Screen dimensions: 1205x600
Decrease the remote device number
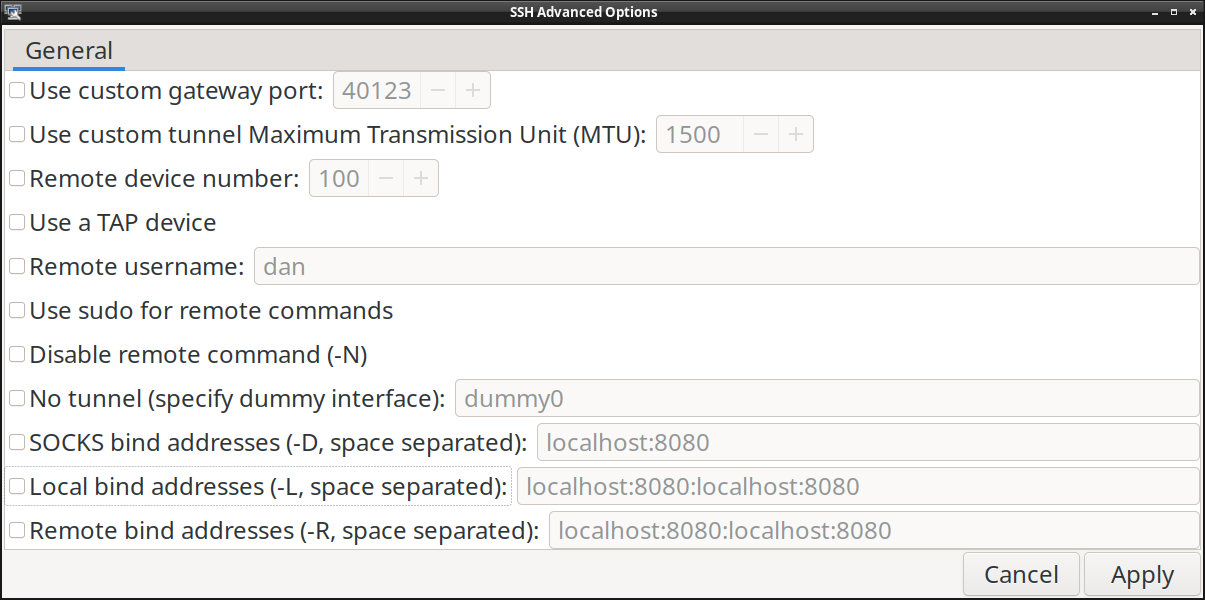coord(386,179)
